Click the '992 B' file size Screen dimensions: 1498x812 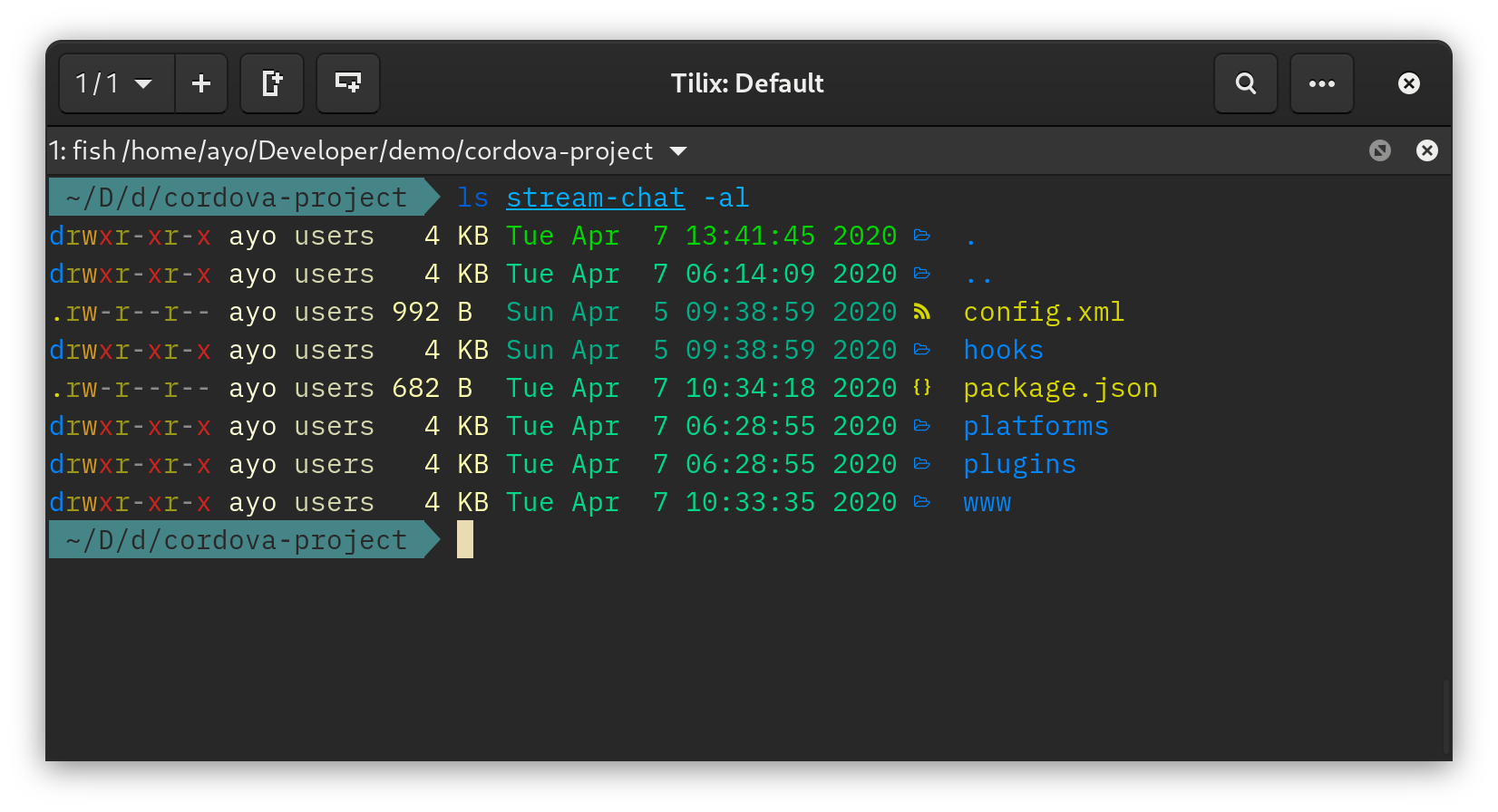pyautogui.click(x=433, y=312)
